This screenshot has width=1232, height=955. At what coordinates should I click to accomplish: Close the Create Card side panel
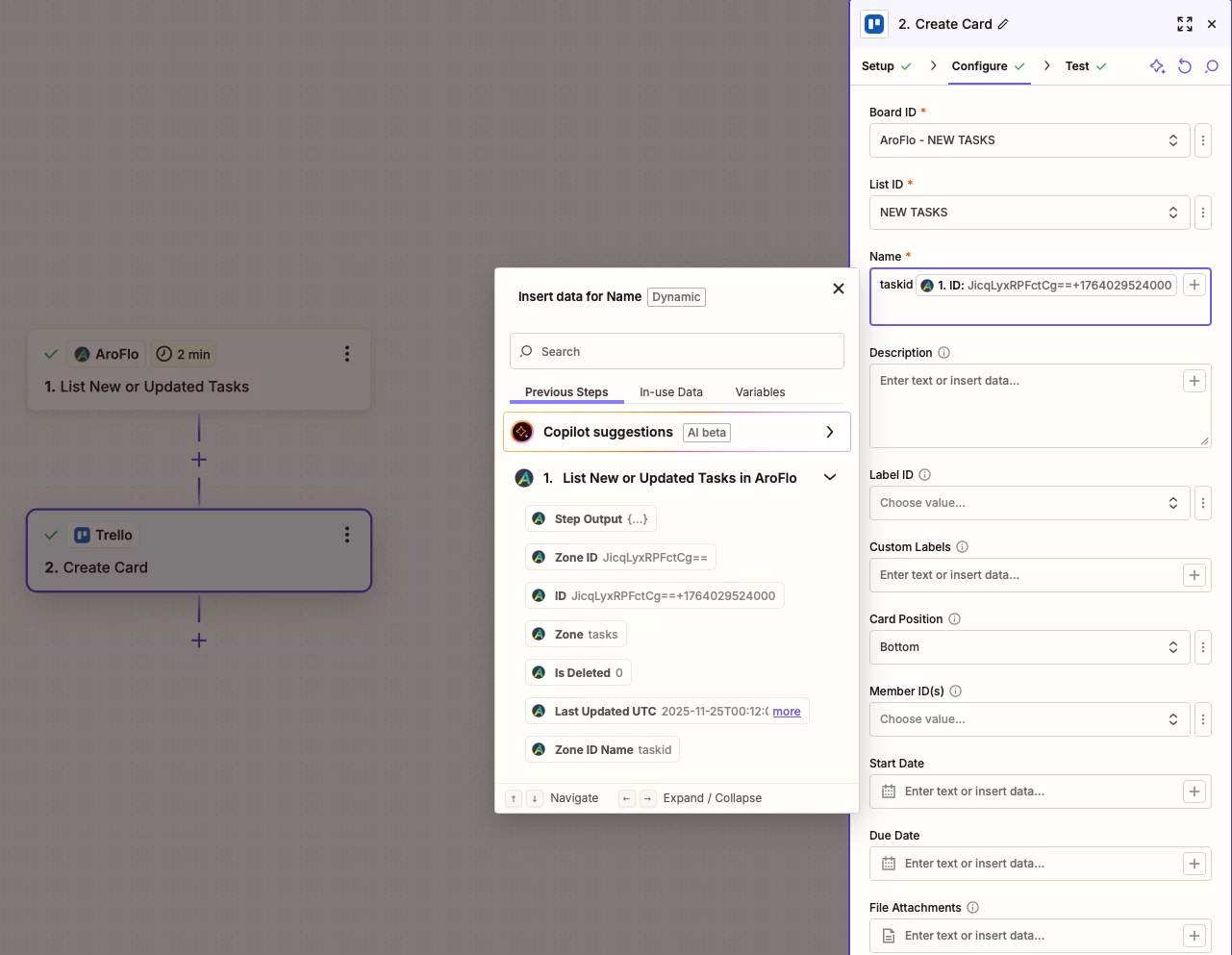(x=1212, y=24)
